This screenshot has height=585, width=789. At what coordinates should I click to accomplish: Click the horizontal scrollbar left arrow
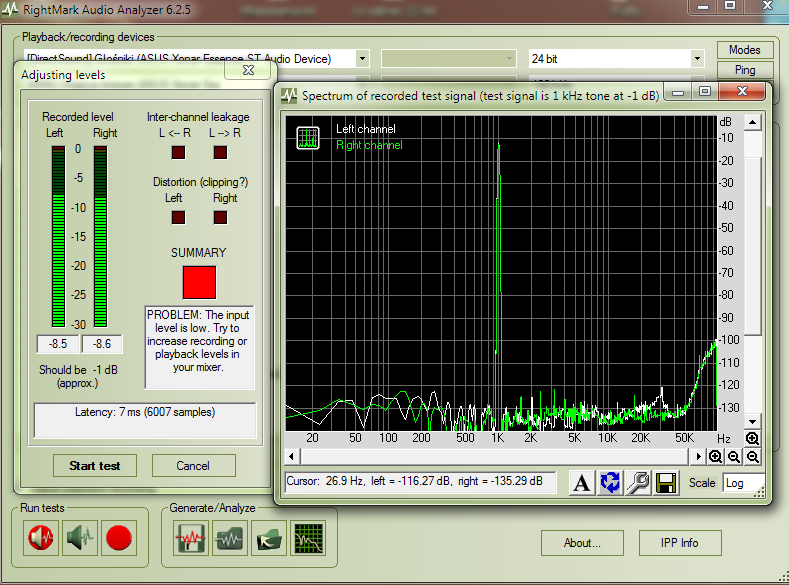click(x=292, y=457)
